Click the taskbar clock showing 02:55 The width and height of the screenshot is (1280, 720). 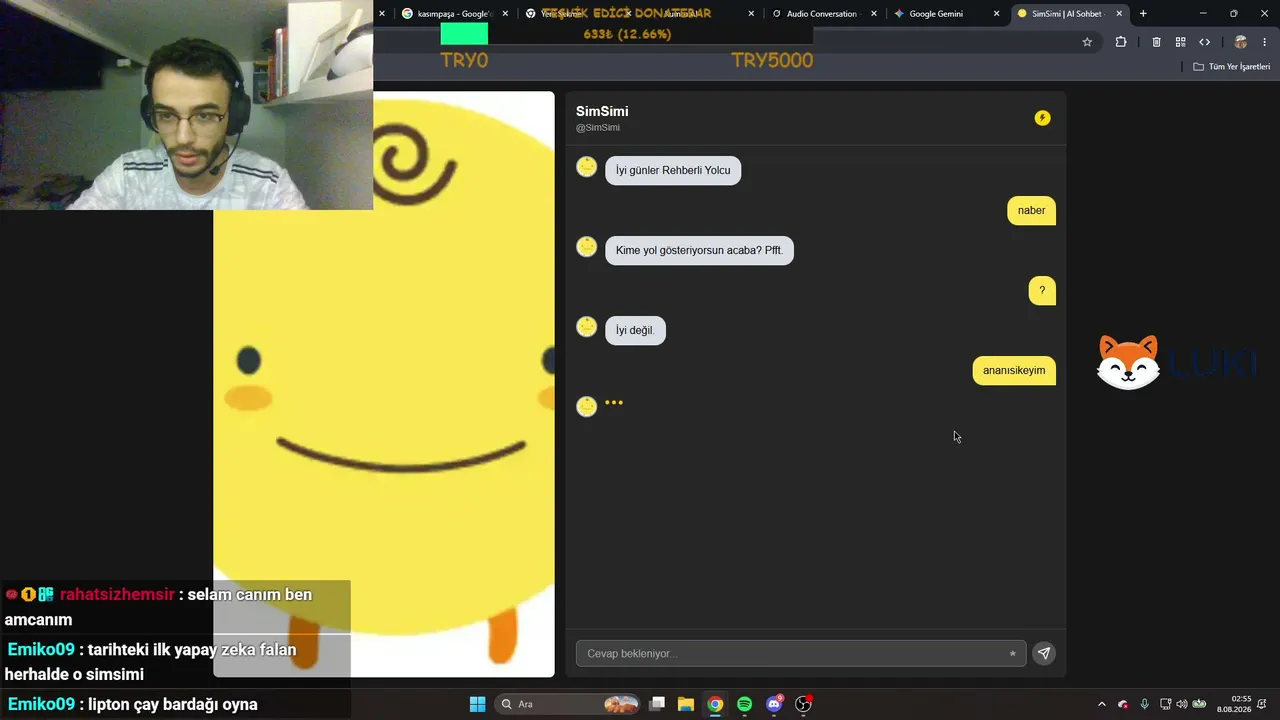tap(1234, 704)
